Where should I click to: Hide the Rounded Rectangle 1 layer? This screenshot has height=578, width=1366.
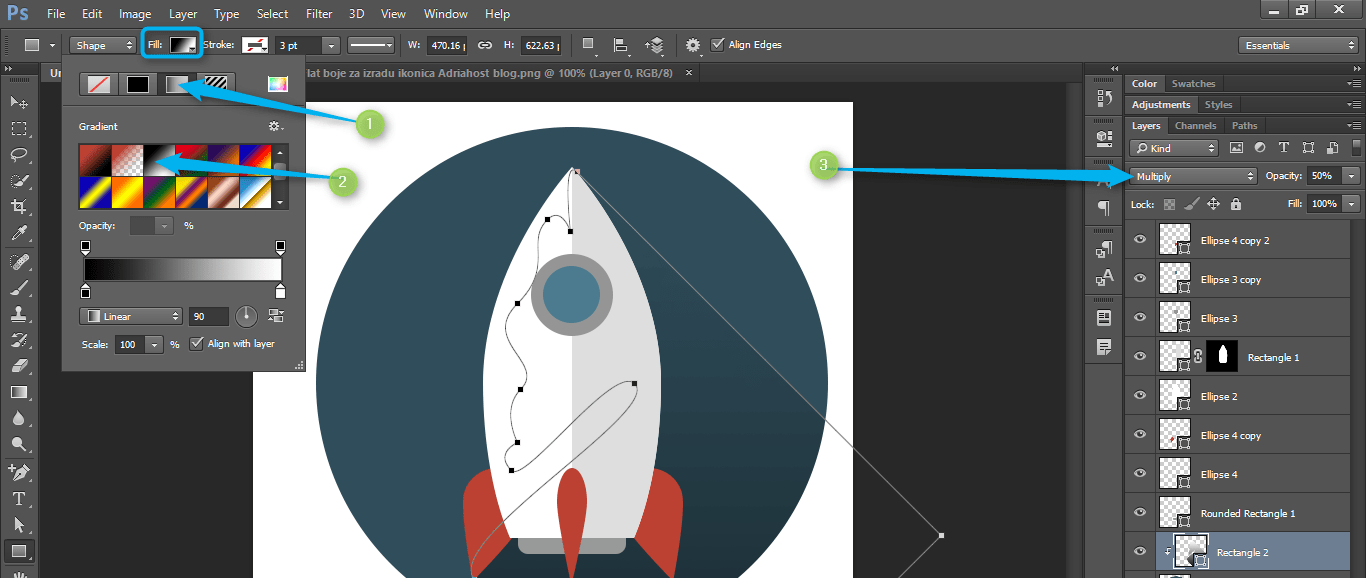[x=1140, y=513]
